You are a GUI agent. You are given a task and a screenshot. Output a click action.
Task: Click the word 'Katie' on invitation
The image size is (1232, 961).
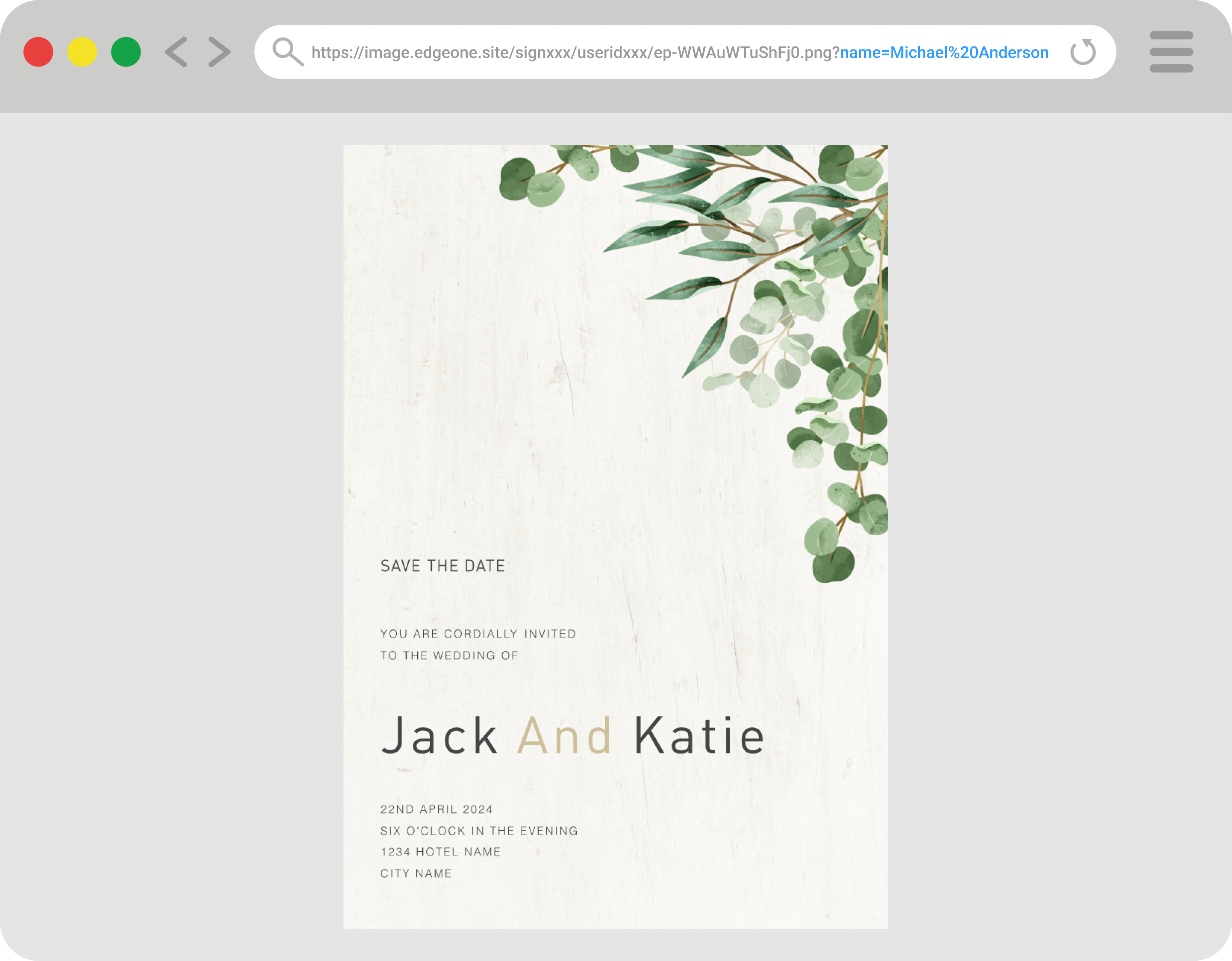700,735
